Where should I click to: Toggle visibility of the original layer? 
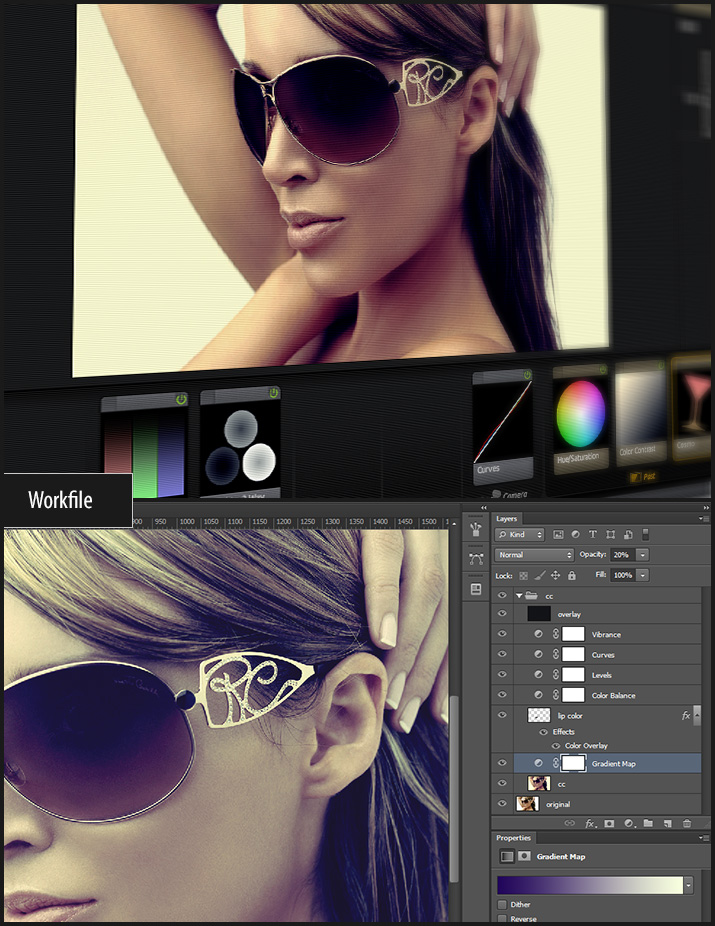502,804
